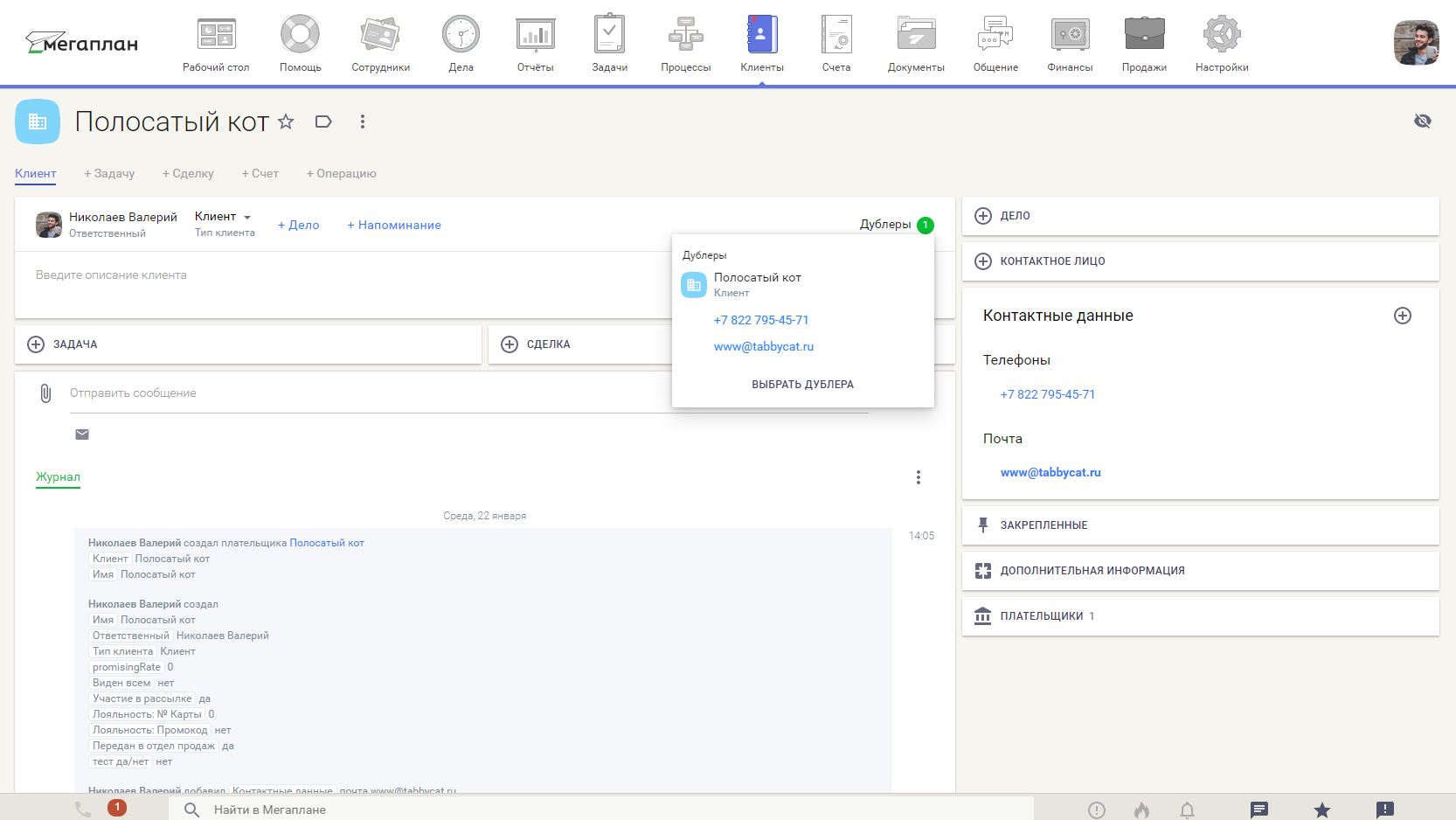This screenshot has width=1456, height=820.
Task: Open favorites star in bottom bar
Action: pos(1322,810)
